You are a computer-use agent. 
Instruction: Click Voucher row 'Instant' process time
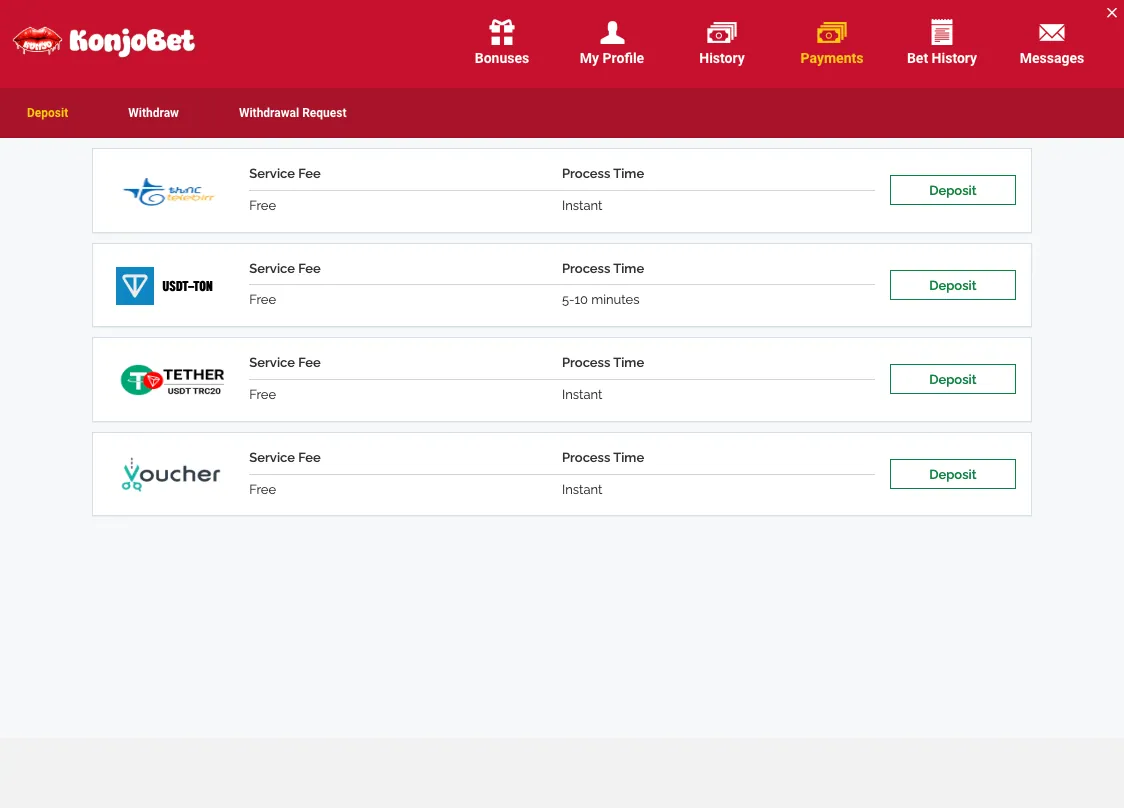click(581, 490)
